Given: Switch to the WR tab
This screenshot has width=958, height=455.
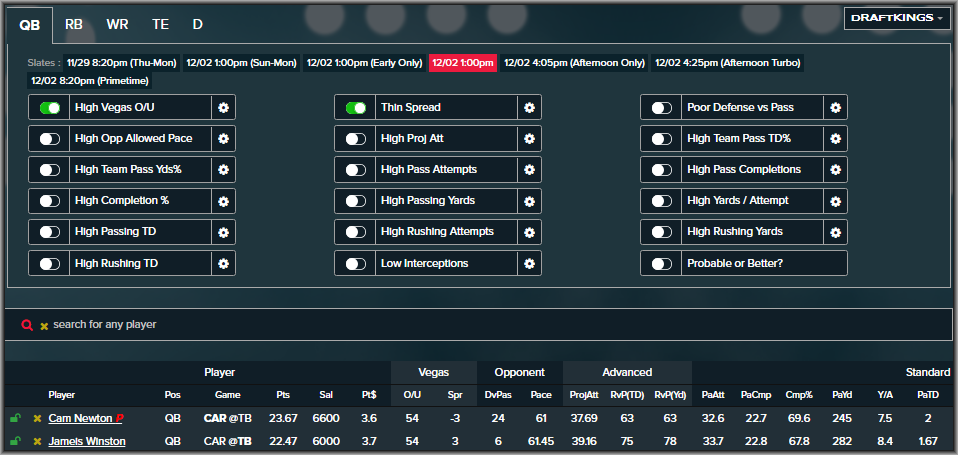Looking at the screenshot, I should click(x=117, y=24).
